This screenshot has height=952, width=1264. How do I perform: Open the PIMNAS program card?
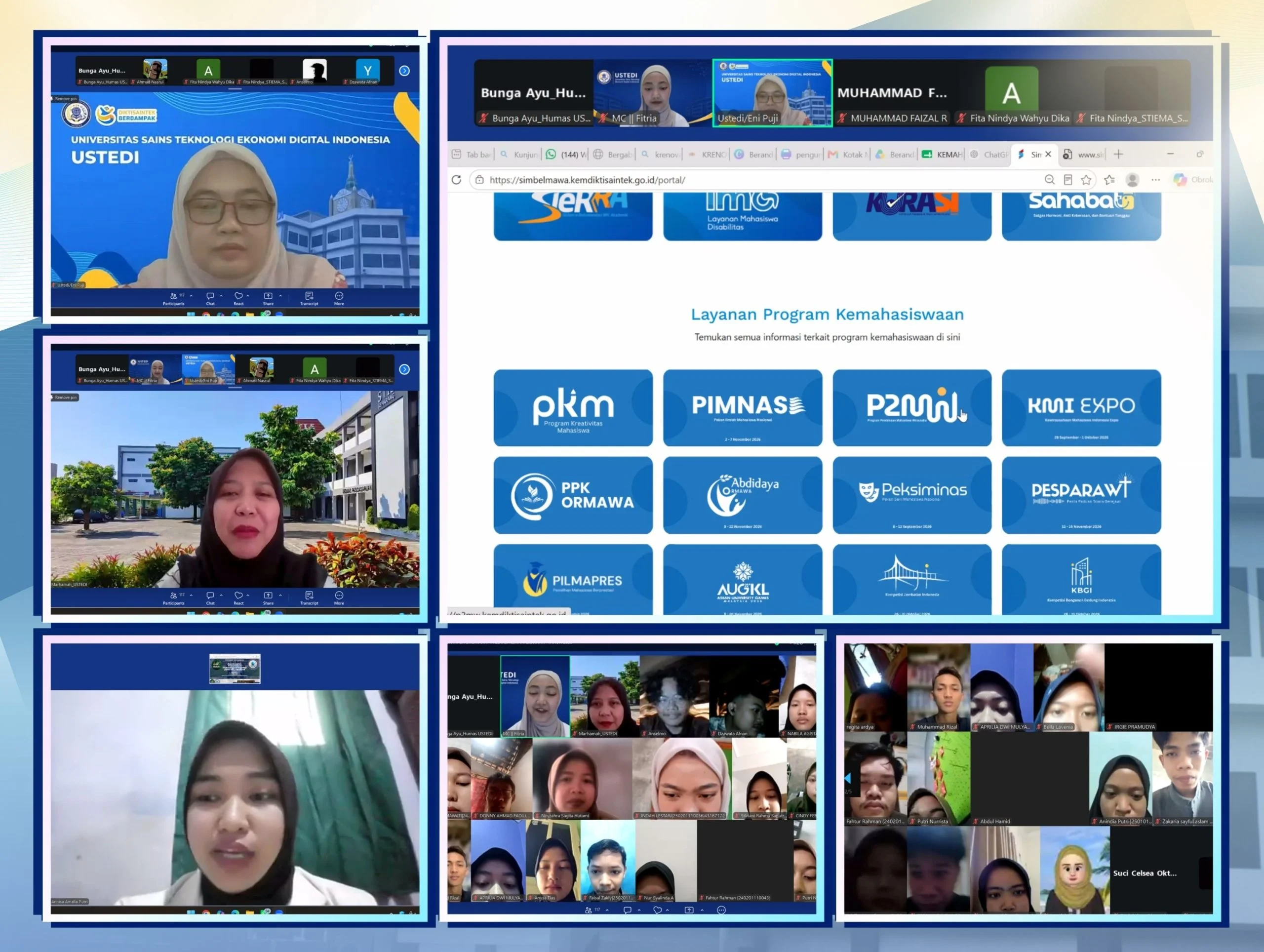[743, 407]
